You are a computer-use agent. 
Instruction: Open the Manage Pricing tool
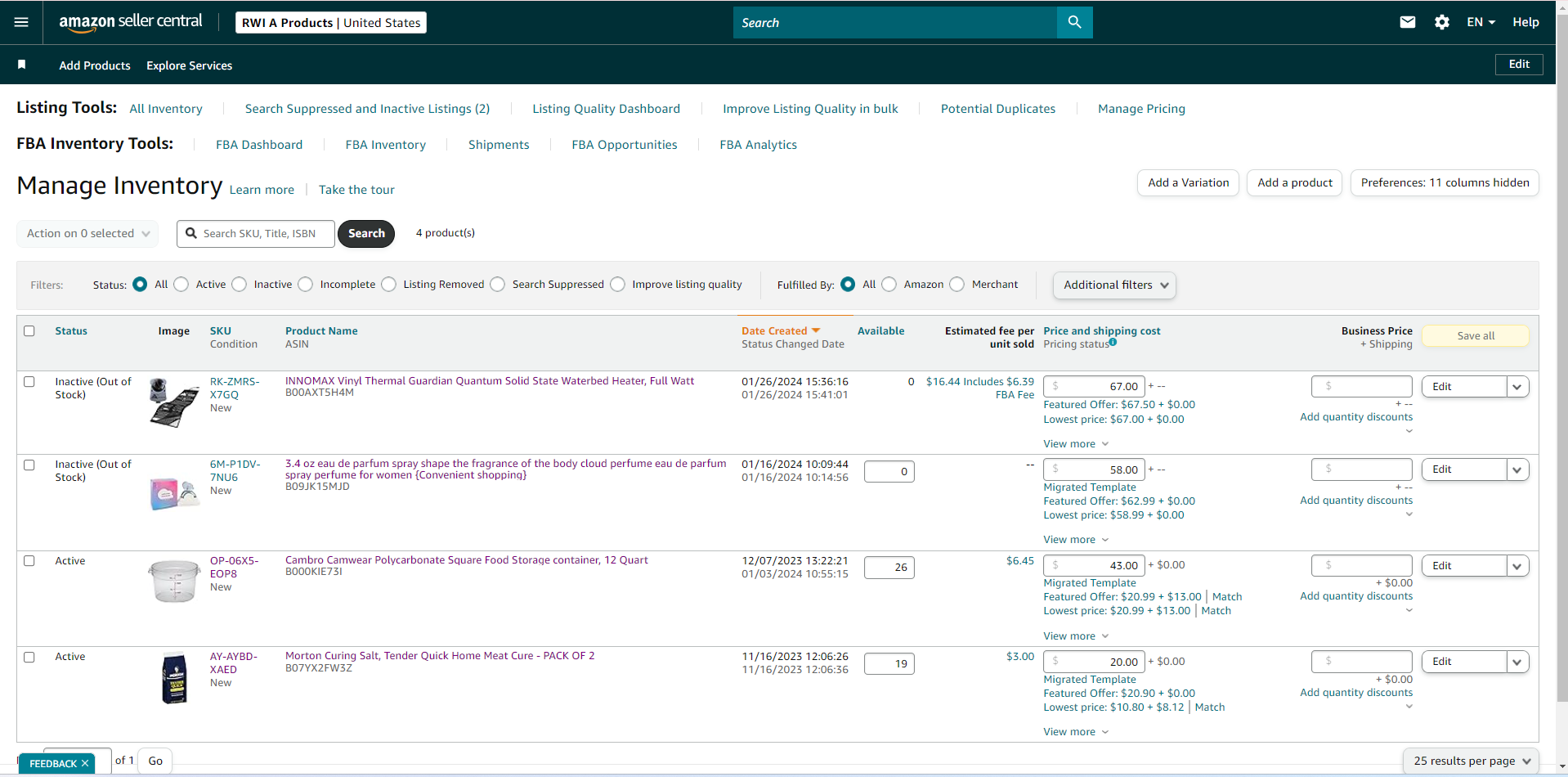point(1141,109)
